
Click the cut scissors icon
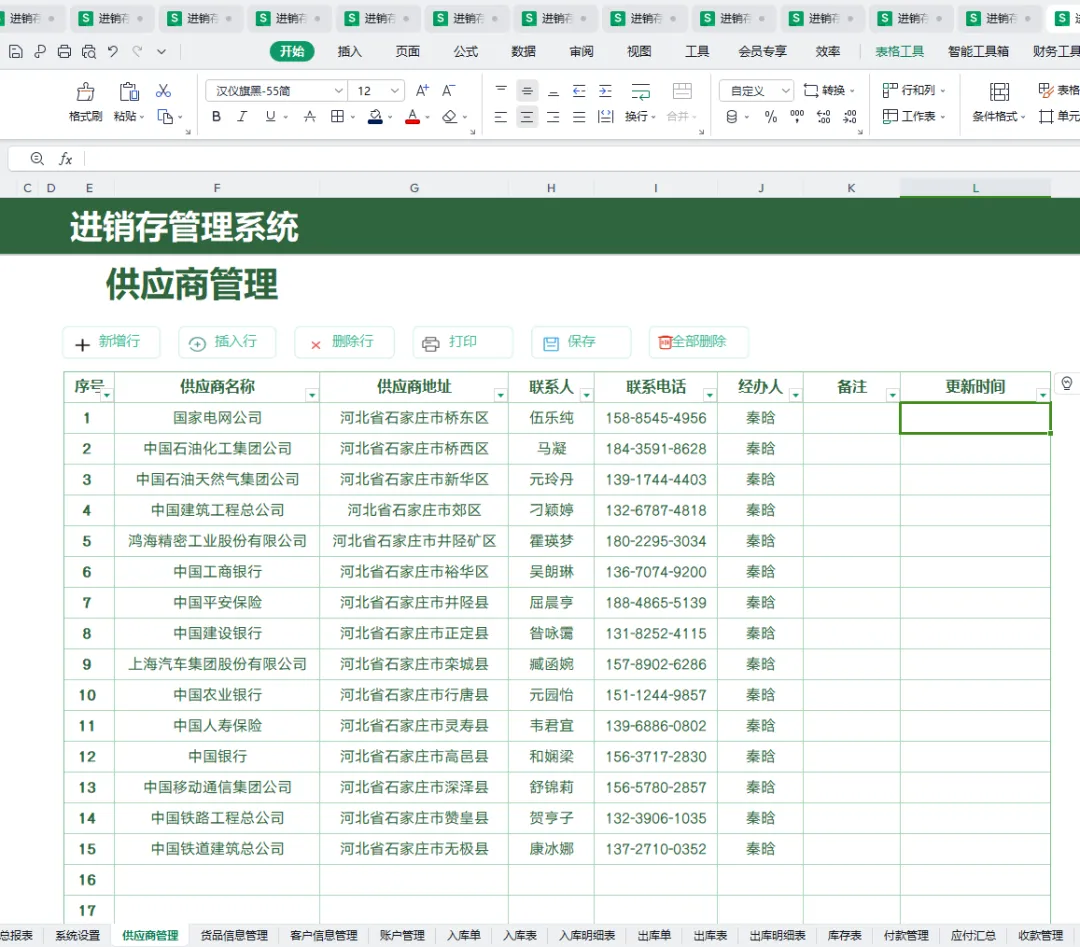pyautogui.click(x=163, y=91)
